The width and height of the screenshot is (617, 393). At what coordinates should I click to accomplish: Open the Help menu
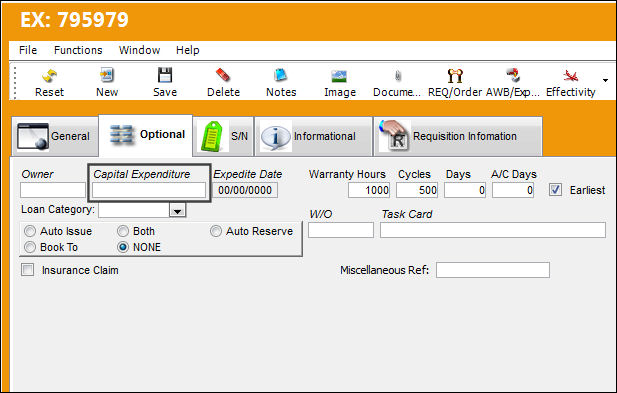pos(187,50)
